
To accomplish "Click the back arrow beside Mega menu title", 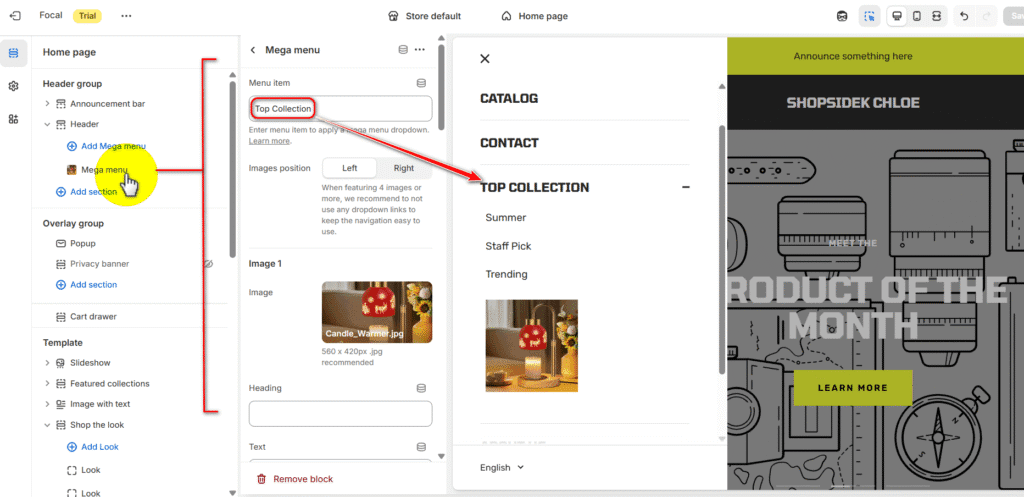I will pyautogui.click(x=253, y=50).
